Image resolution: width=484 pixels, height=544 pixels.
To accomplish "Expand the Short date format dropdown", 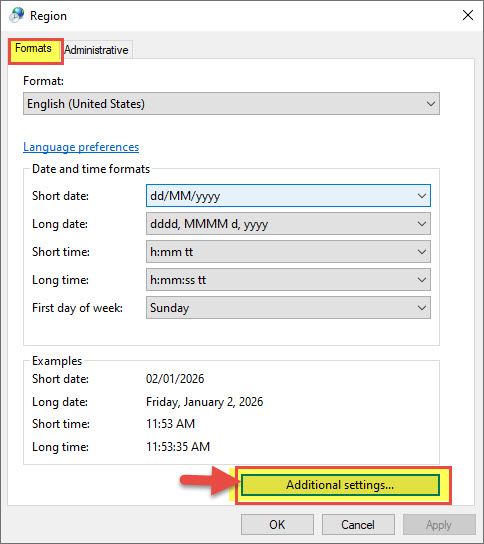I will click(x=288, y=196).
